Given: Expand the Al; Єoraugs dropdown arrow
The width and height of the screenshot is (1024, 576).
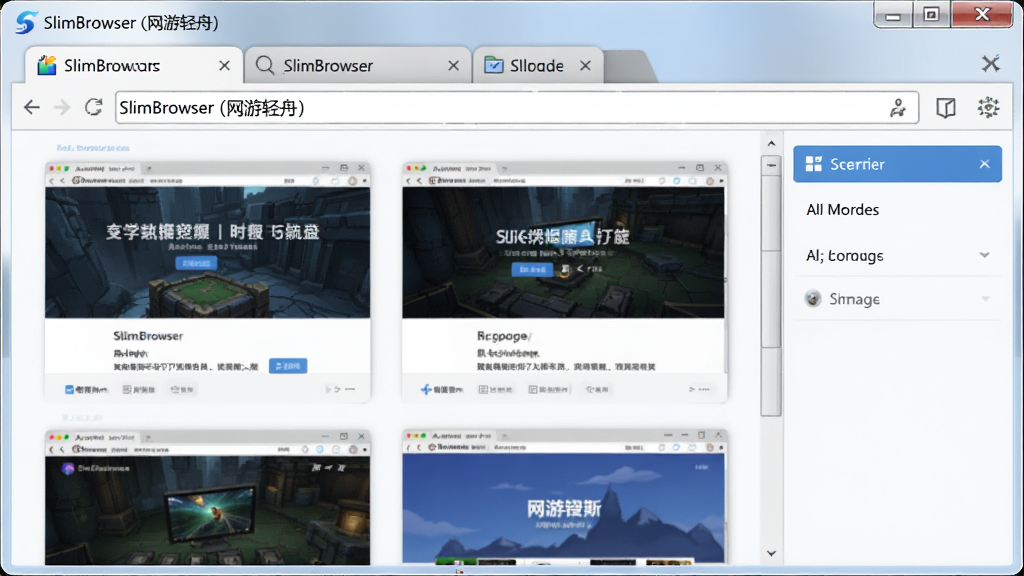Looking at the screenshot, I should pos(985,255).
